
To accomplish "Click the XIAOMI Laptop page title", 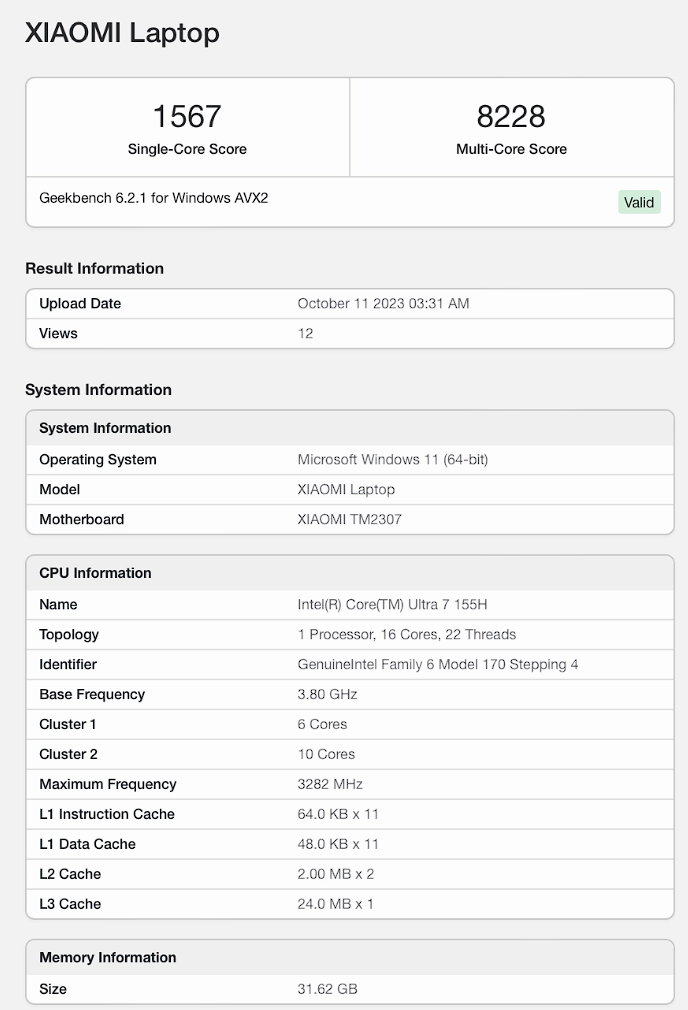I will coord(122,33).
